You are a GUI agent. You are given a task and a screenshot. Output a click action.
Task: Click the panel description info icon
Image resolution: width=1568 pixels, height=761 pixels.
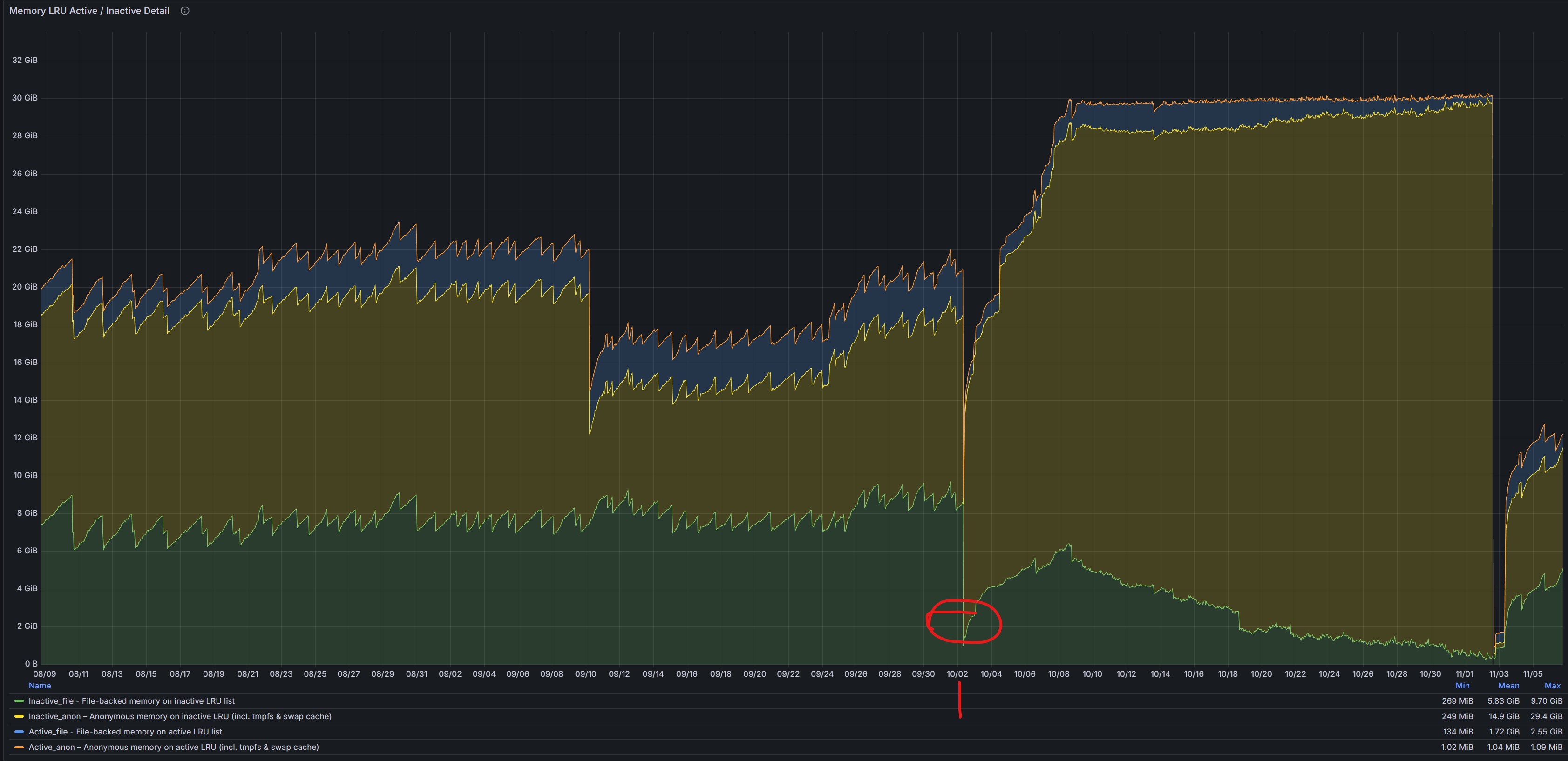(x=185, y=11)
